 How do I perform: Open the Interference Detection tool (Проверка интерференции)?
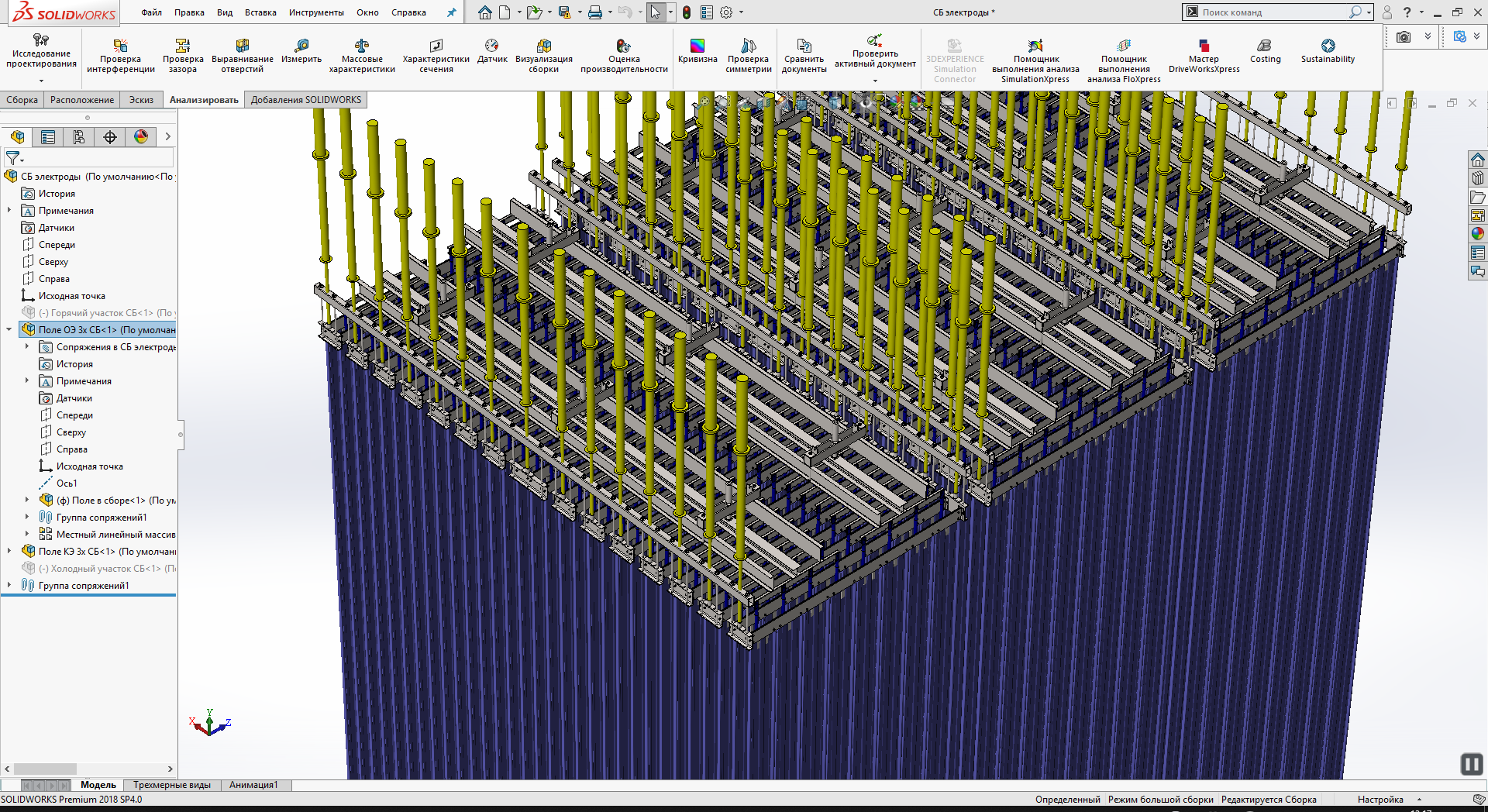120,56
